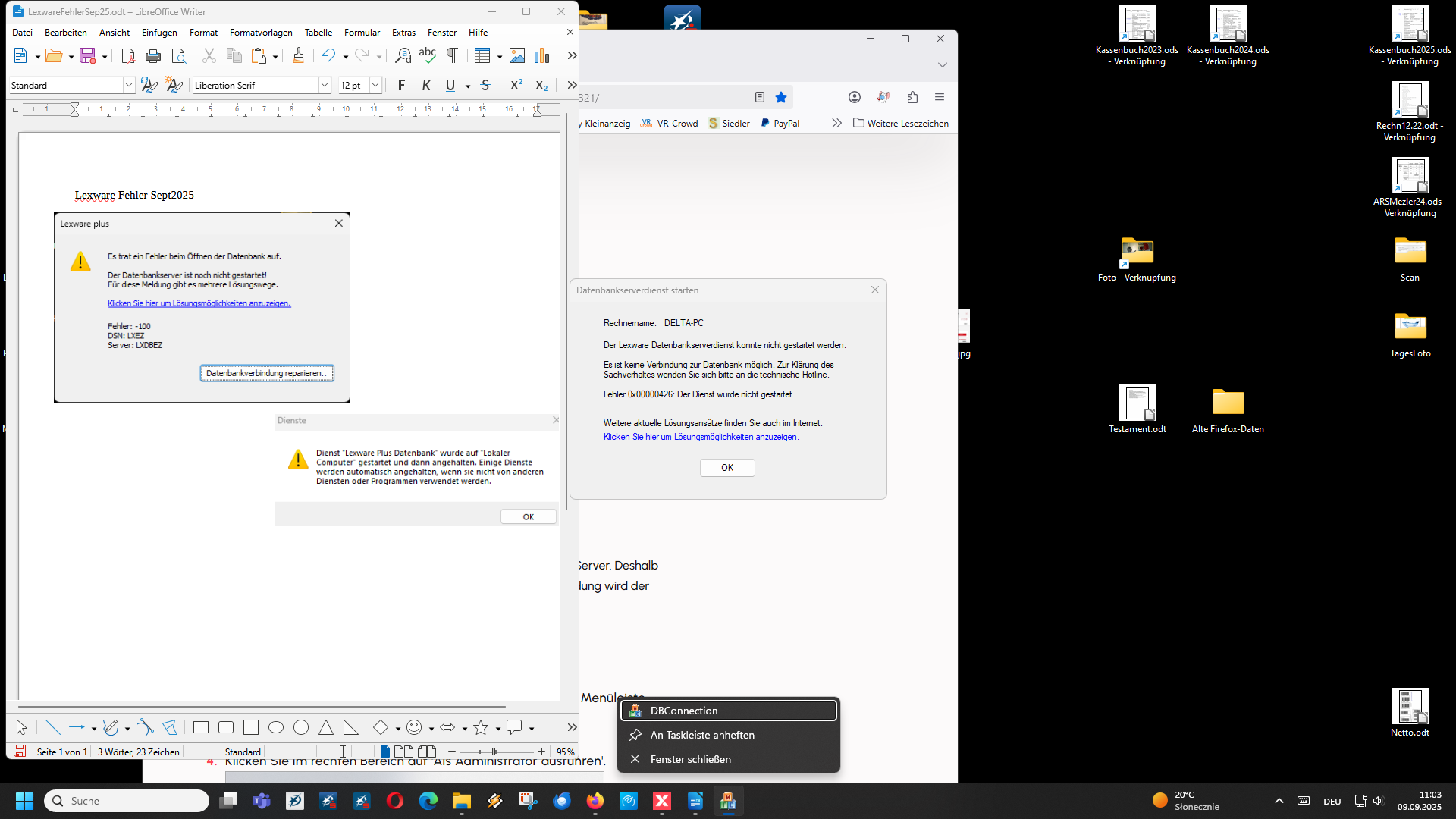Image resolution: width=1456 pixels, height=819 pixels.
Task: Adjust the zoom slider in status bar
Action: (494, 752)
